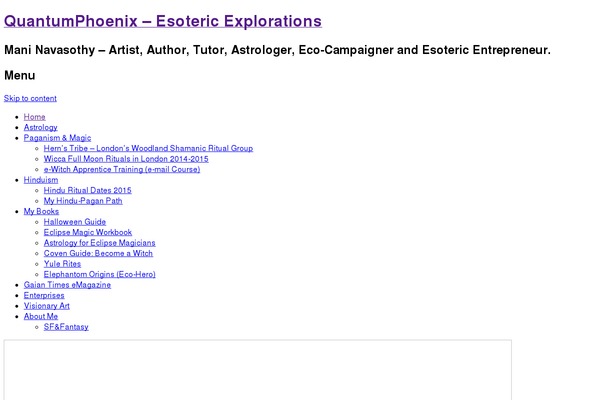Open Hindu Ritual Dates 2015
The height and width of the screenshot is (400, 600).
tap(87, 190)
